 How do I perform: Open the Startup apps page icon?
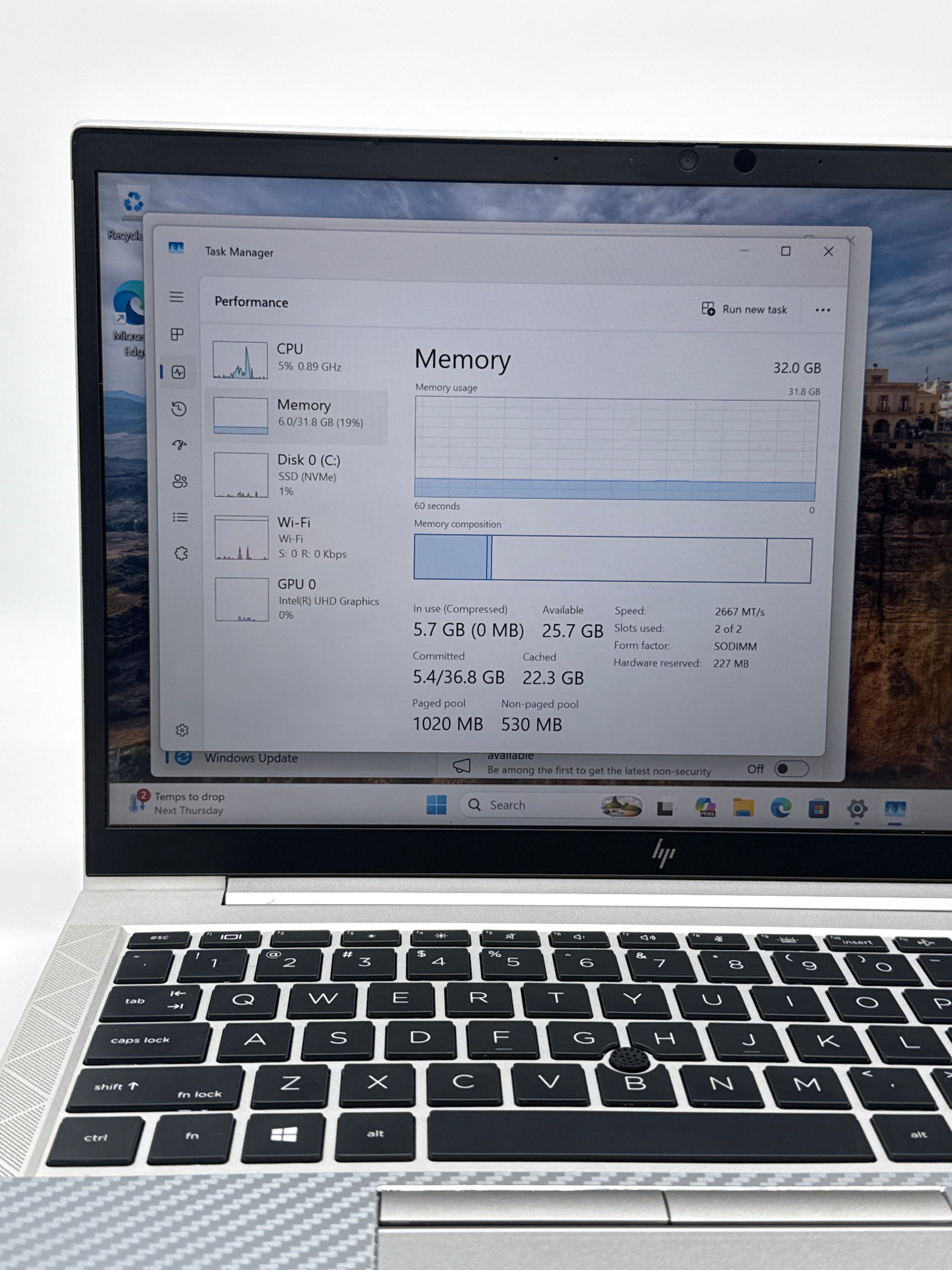tap(180, 445)
